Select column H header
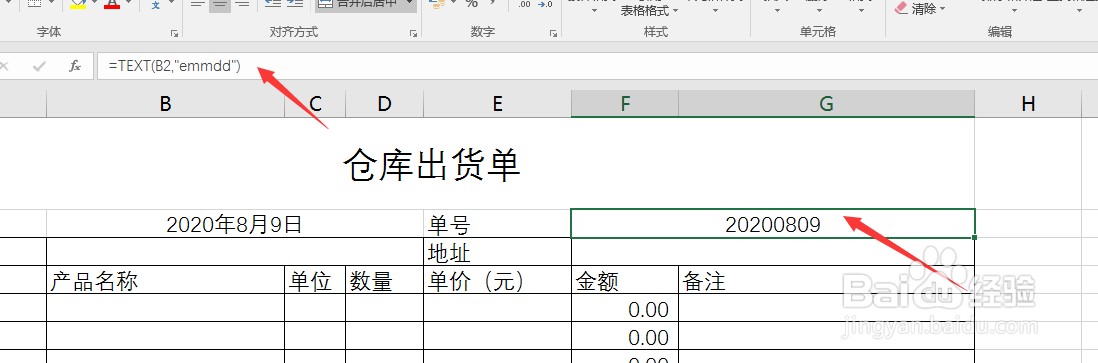Viewport: 1098px width, 363px height. [1028, 104]
